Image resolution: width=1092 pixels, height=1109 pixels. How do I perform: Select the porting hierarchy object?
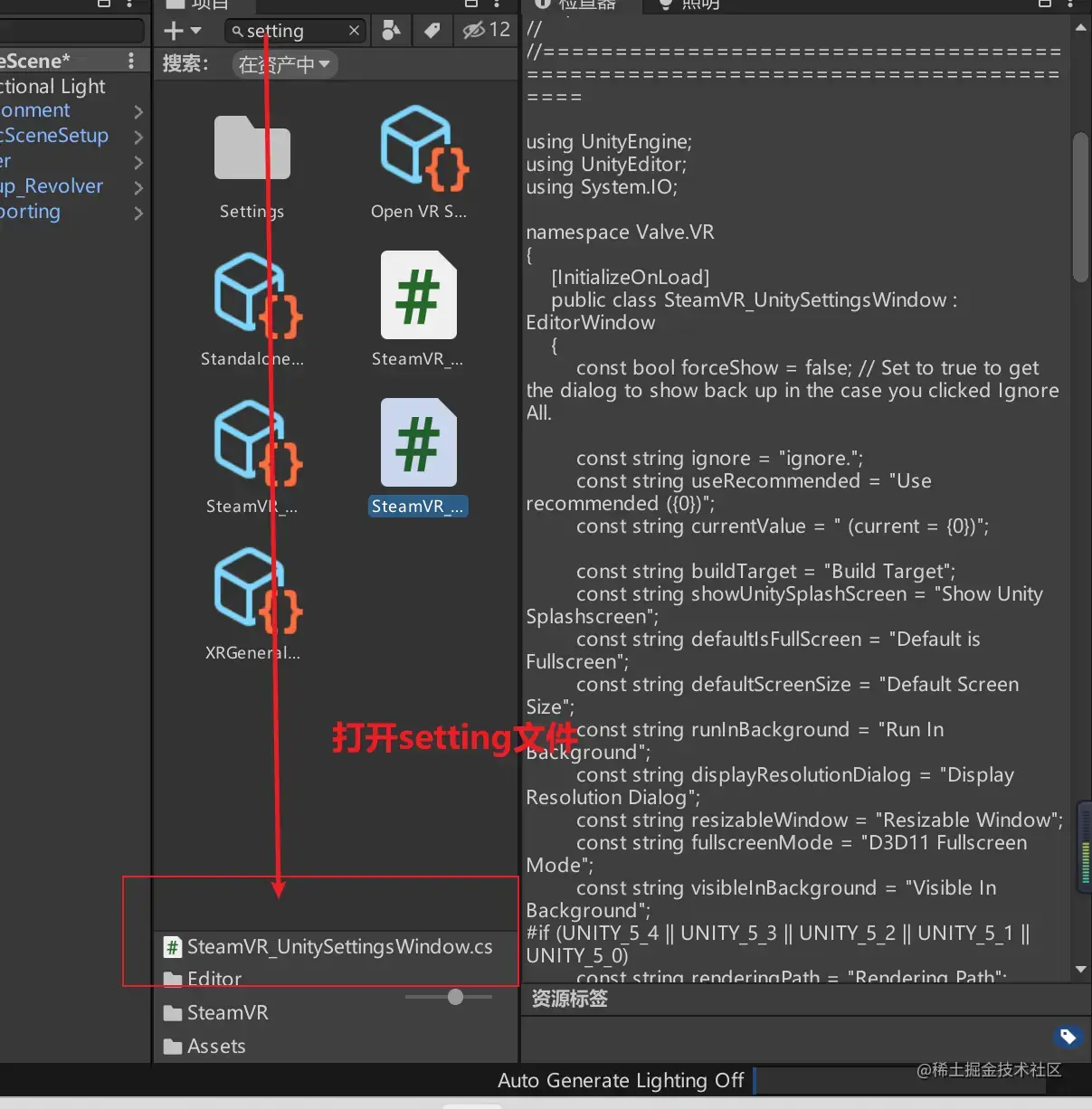[x=30, y=212]
